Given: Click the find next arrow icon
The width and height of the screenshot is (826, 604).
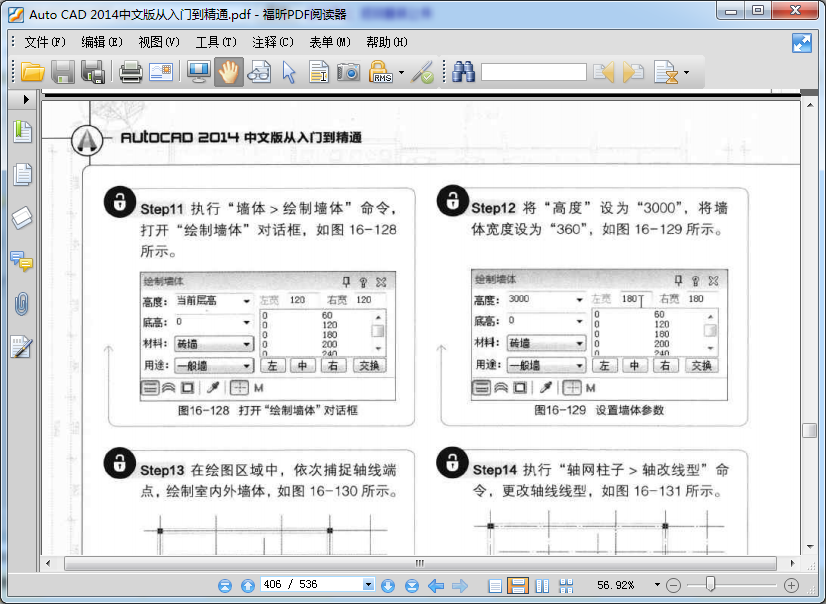Looking at the screenshot, I should (634, 72).
